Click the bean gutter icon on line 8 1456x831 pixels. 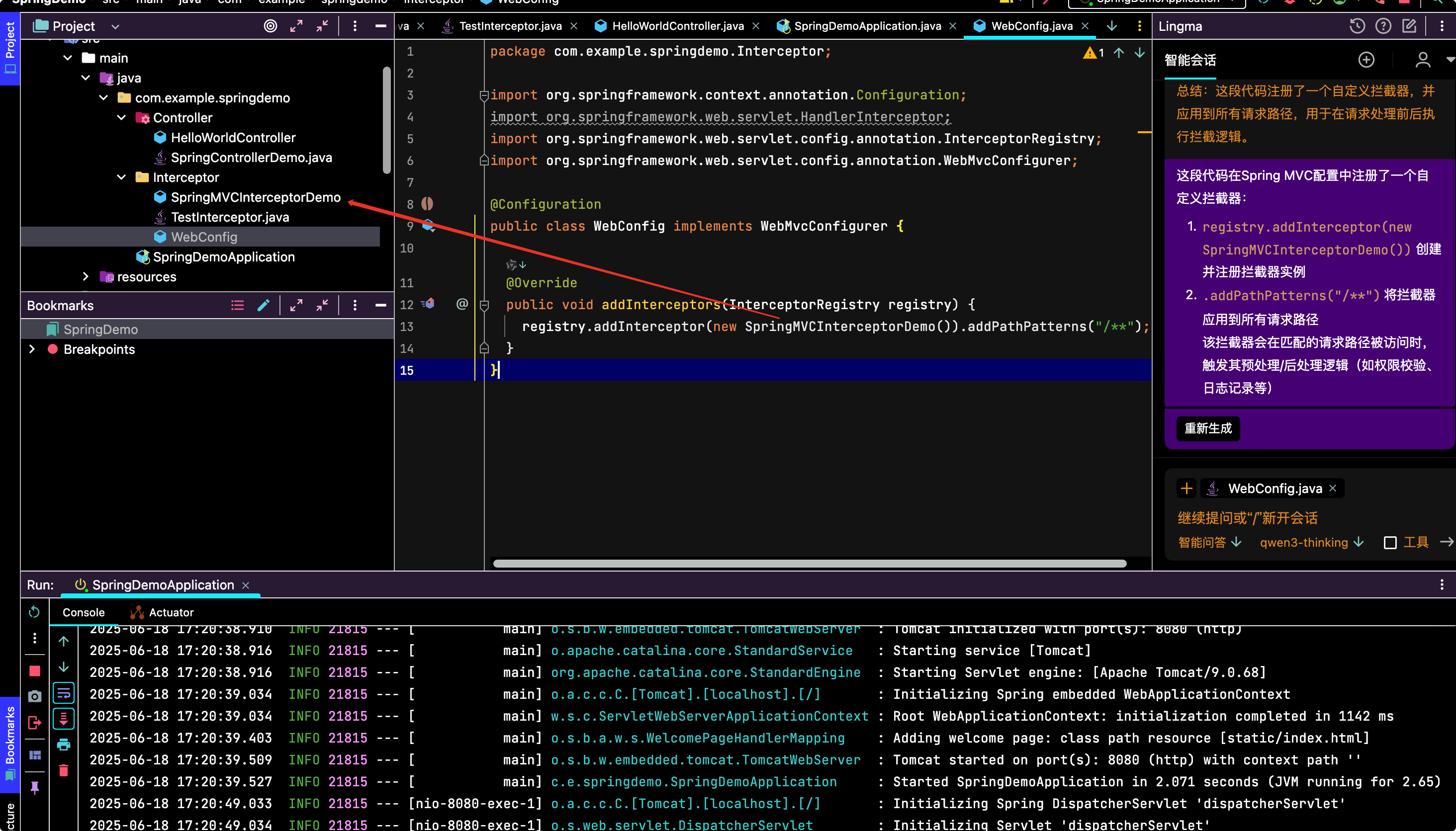(x=427, y=204)
